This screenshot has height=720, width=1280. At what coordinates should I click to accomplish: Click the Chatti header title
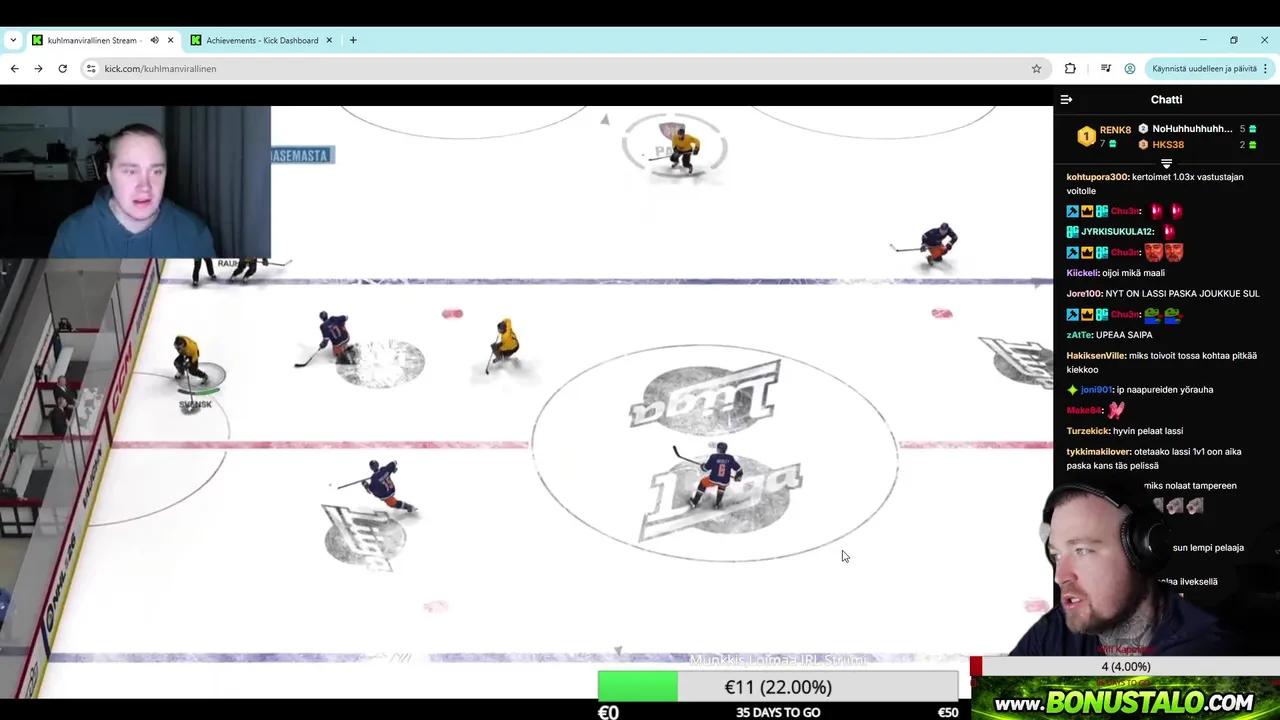[x=1166, y=100]
